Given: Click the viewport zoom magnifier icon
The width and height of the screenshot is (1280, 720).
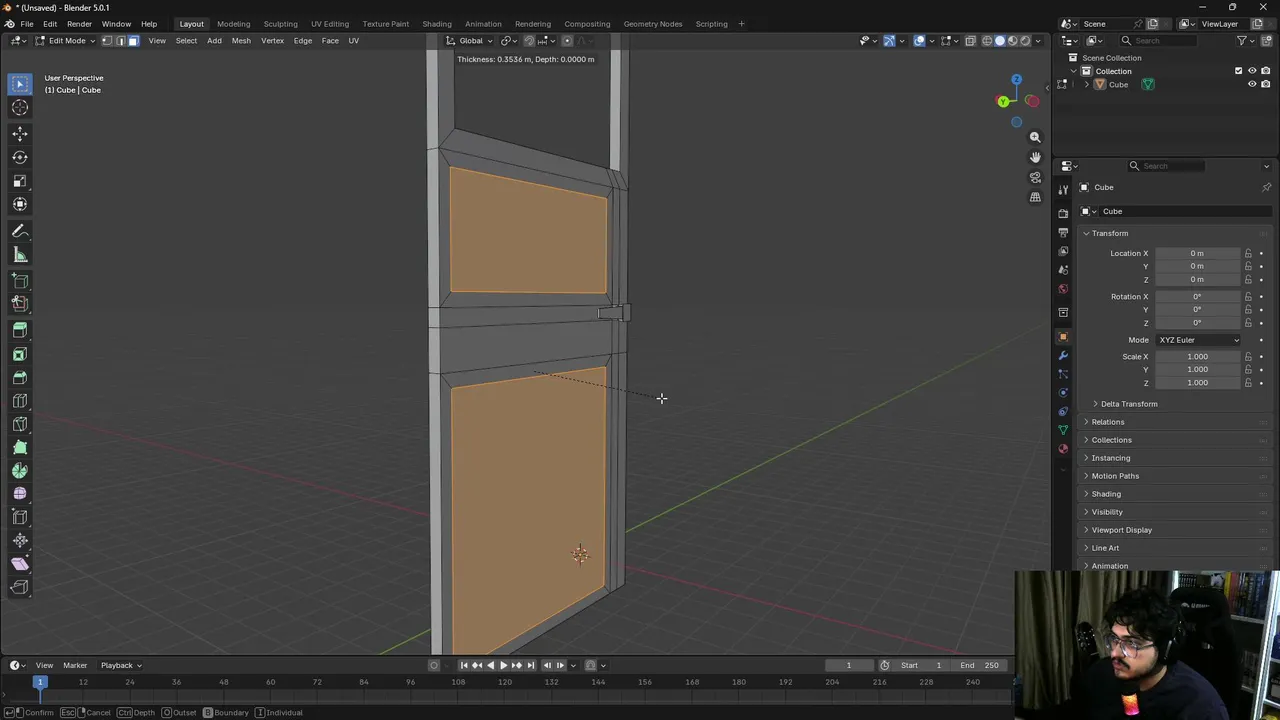Looking at the screenshot, I should point(1035,137).
